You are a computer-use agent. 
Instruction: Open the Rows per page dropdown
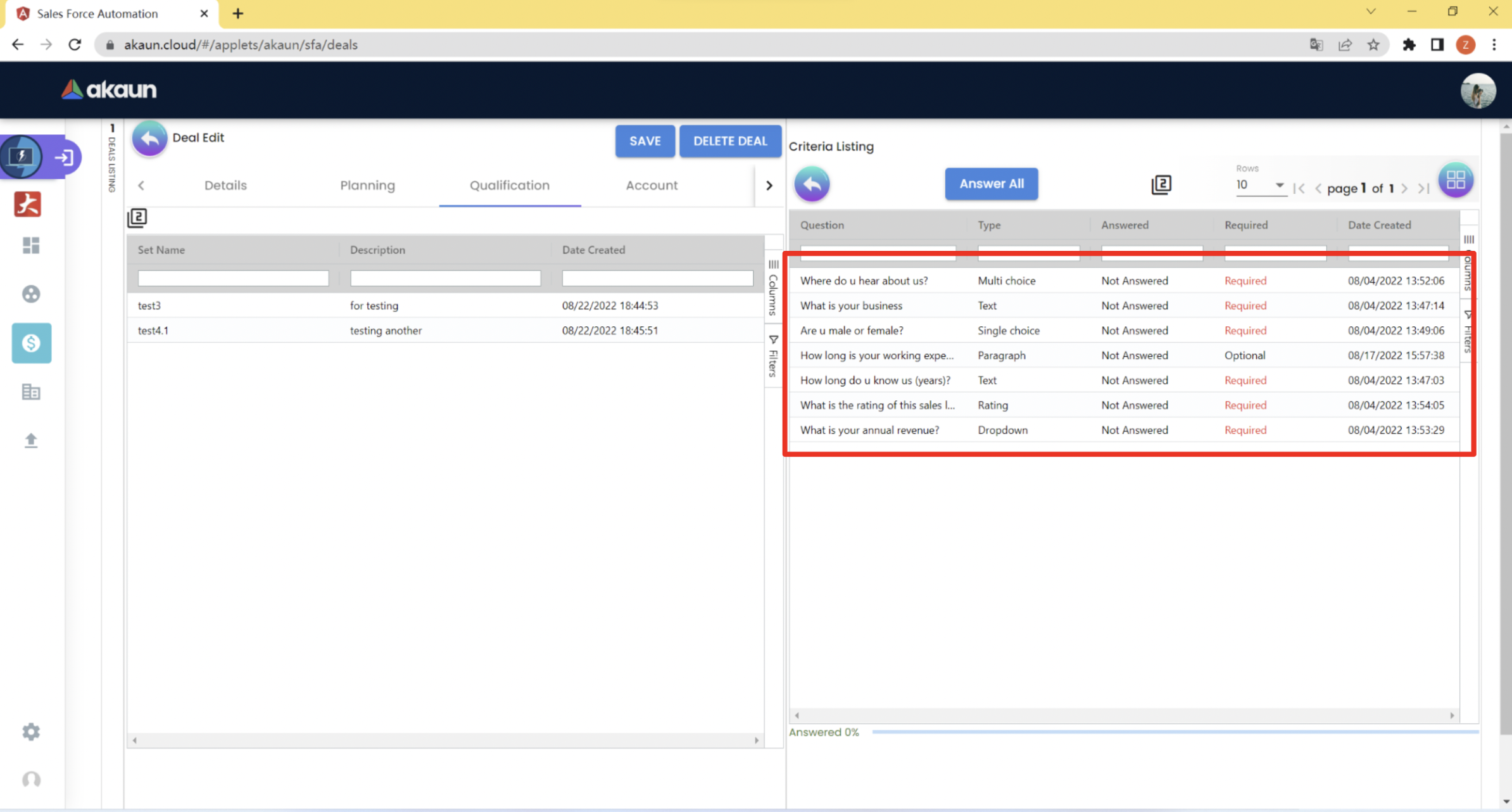coord(1260,185)
